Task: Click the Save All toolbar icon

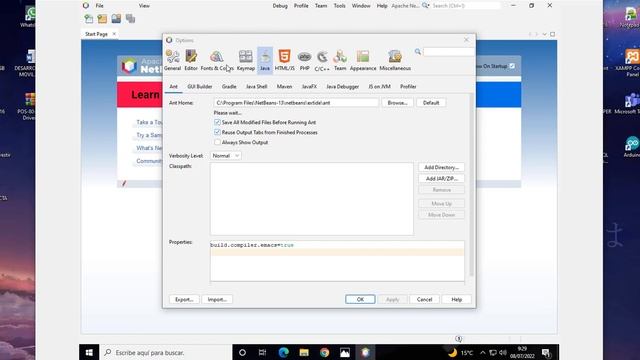Action: (x=130, y=19)
